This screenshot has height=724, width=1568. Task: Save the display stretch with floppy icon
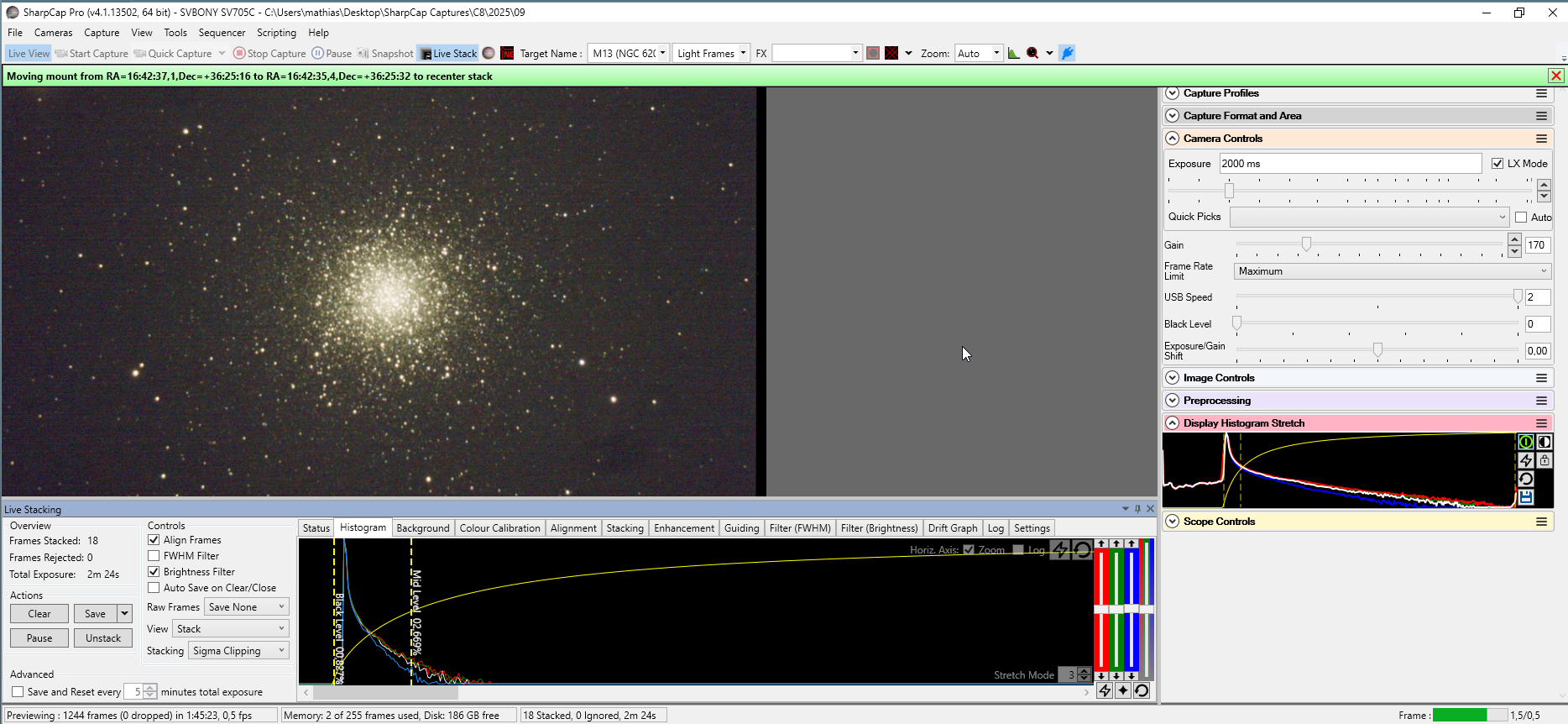click(1526, 497)
